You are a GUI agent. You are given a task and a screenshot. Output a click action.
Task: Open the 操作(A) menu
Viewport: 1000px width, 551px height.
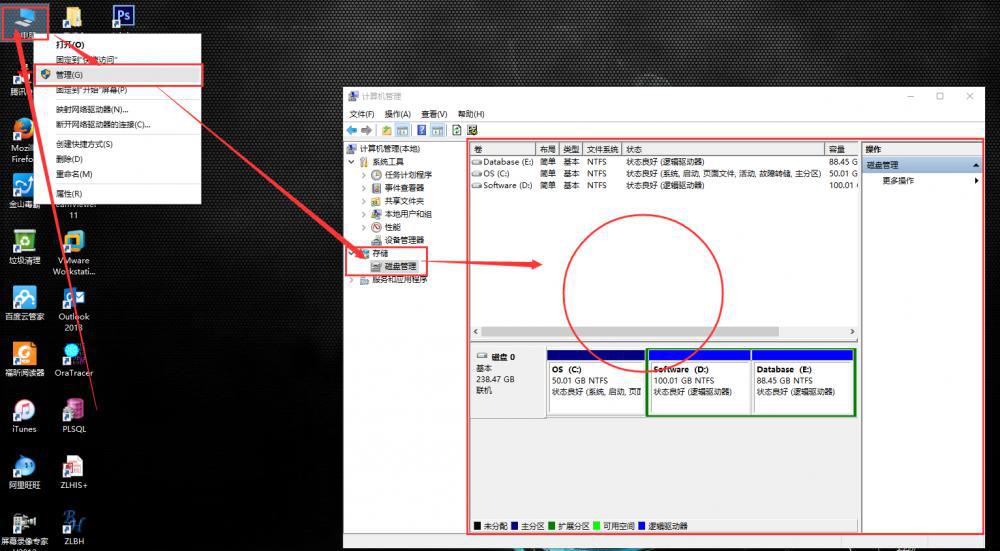tap(397, 114)
